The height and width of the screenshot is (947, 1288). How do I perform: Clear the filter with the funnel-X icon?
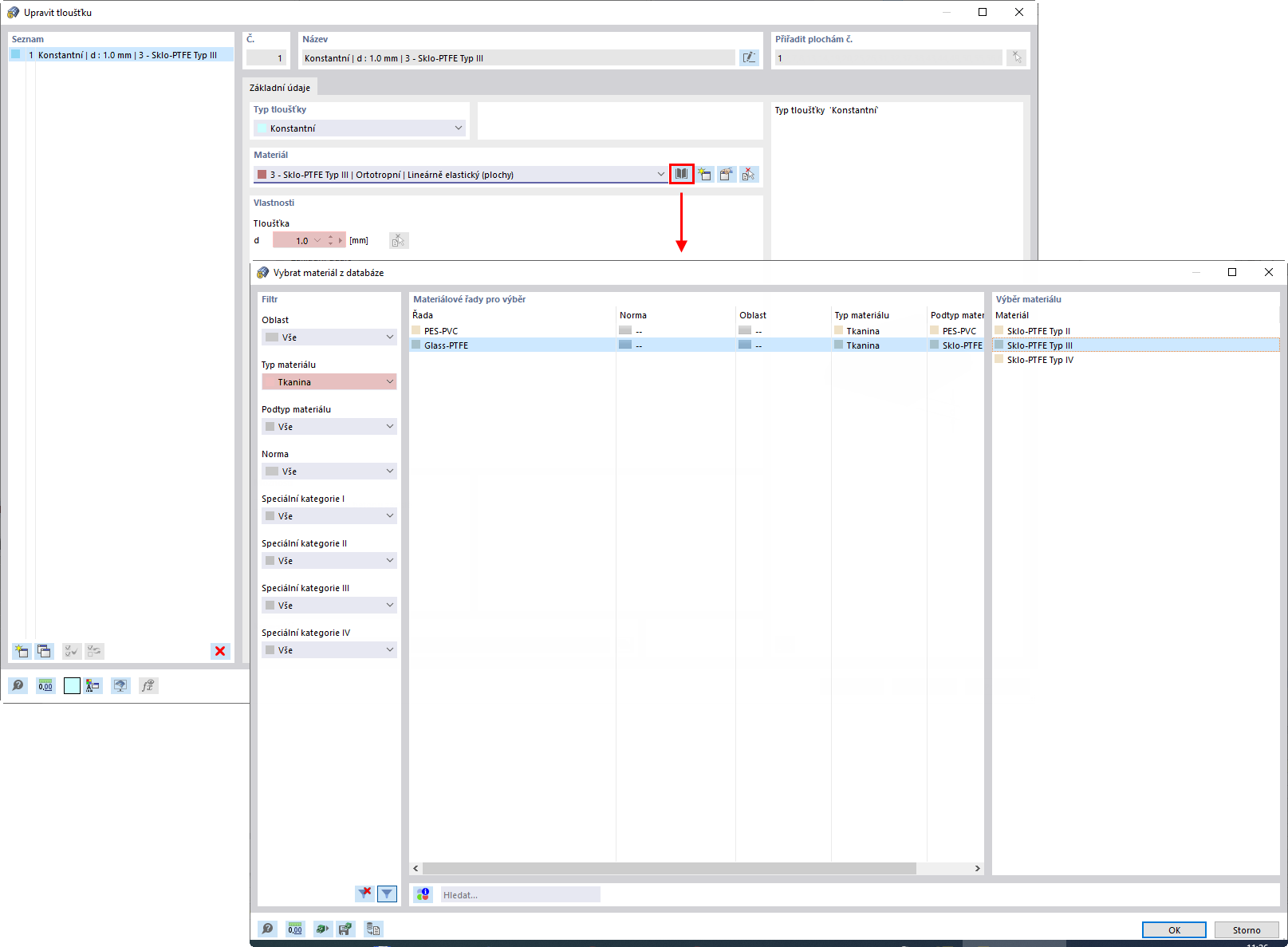pos(364,894)
